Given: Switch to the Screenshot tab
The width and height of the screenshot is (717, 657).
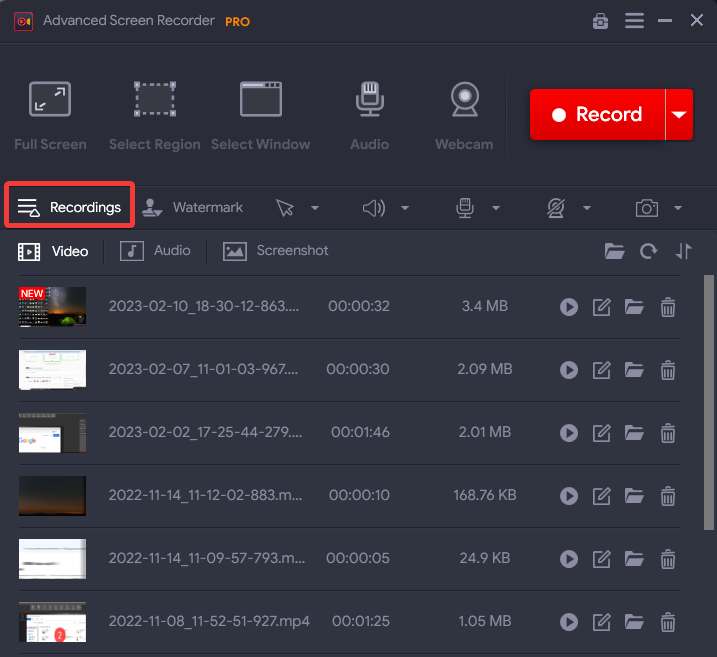Looking at the screenshot, I should (275, 251).
